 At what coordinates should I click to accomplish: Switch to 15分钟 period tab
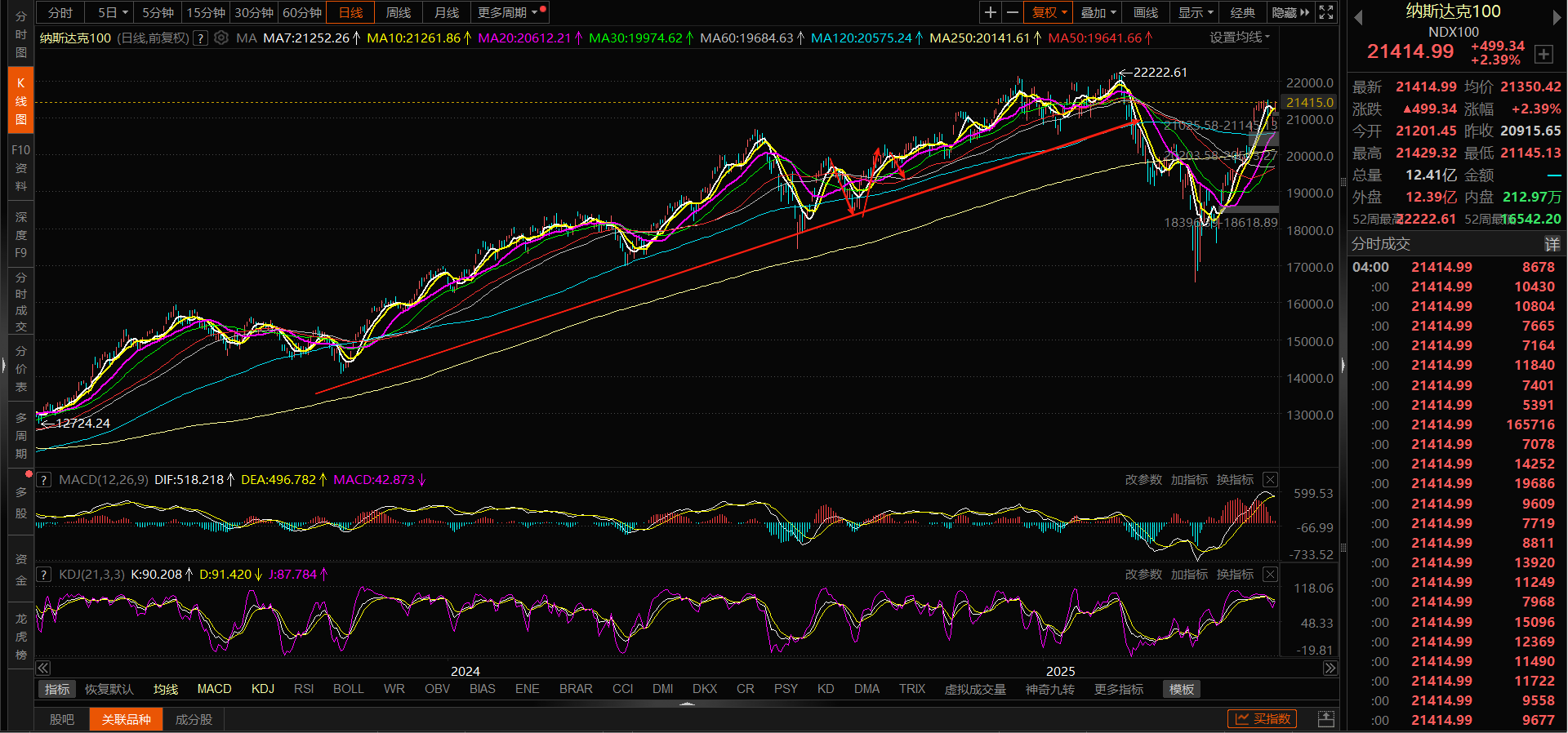(206, 12)
